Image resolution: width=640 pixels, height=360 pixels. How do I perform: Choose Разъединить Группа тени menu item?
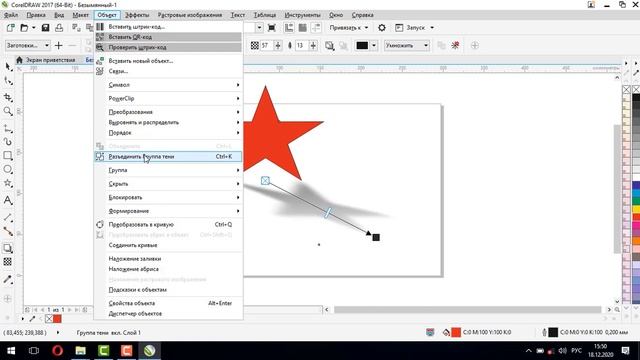(168, 156)
